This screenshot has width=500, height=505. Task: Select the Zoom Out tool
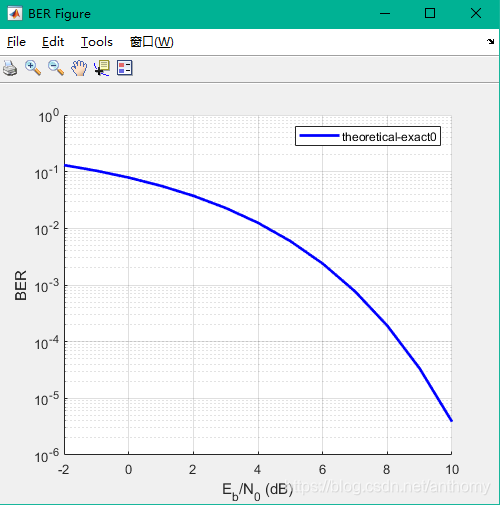pyautogui.click(x=56, y=68)
